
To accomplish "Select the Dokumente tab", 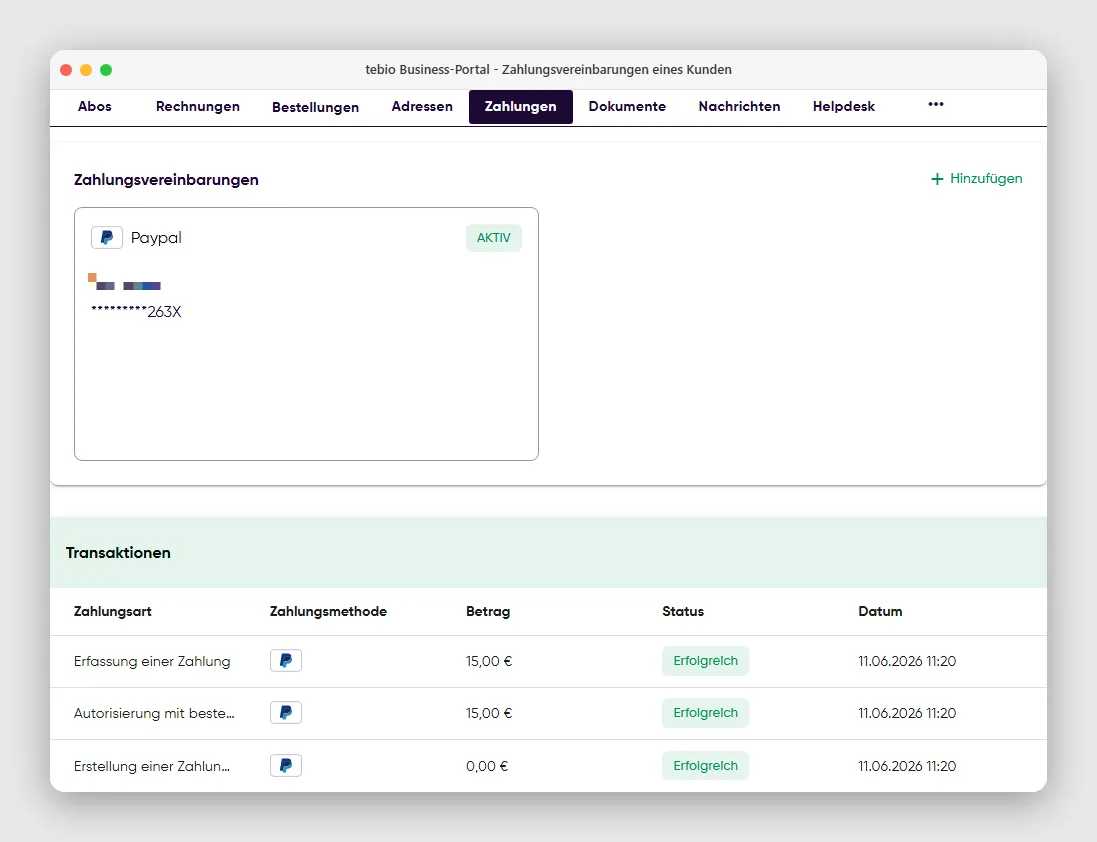I will 627,106.
